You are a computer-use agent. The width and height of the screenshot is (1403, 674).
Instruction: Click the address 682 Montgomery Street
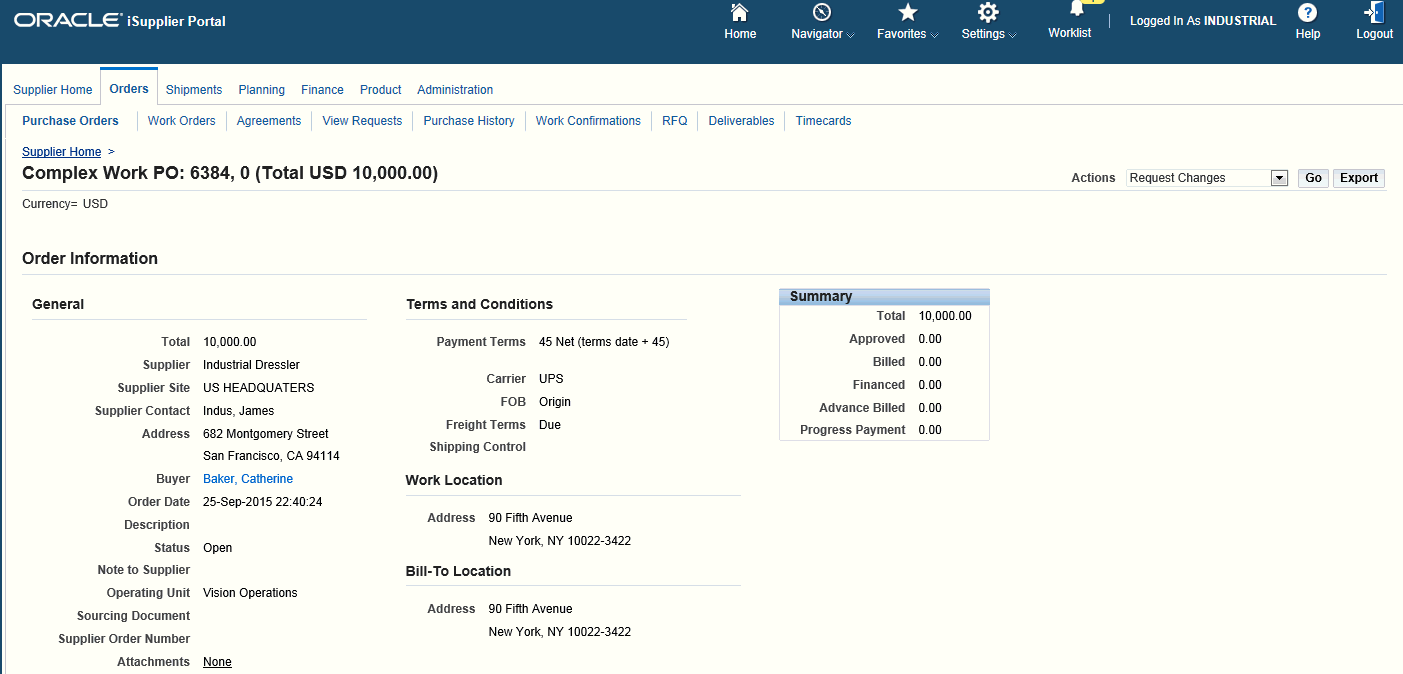coord(266,434)
